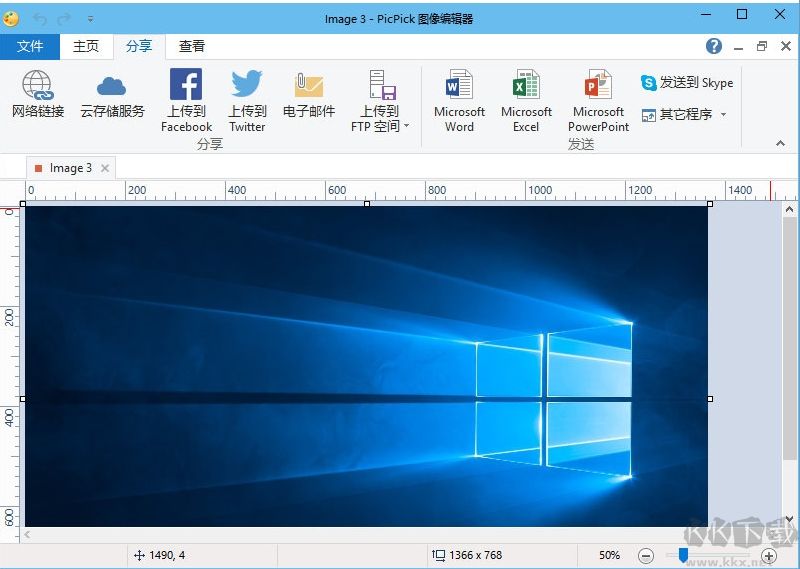Zoom out with the minus button
Viewport: 800px width, 569px height.
[x=646, y=555]
